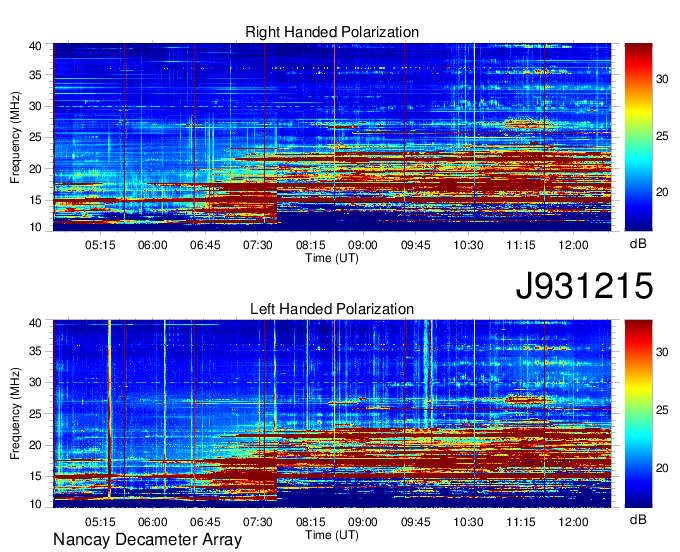
Task: Click the Right Handed plot's color scale bar
Action: 638,137
